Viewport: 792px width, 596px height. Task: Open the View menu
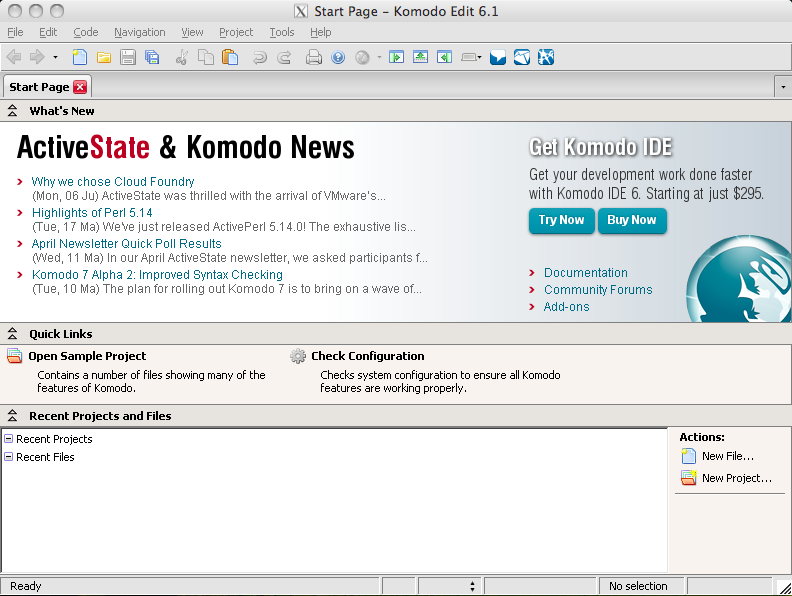pos(192,32)
